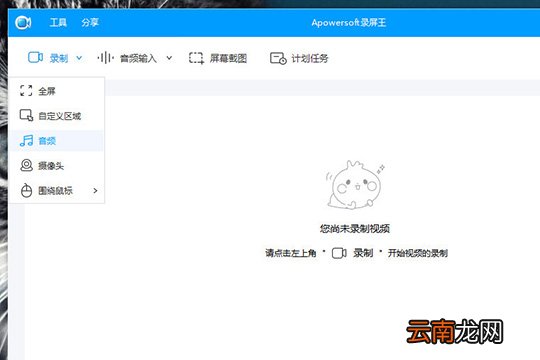540x360 pixels.
Task: Click 请点击左上角 hint text
Action: [291, 253]
